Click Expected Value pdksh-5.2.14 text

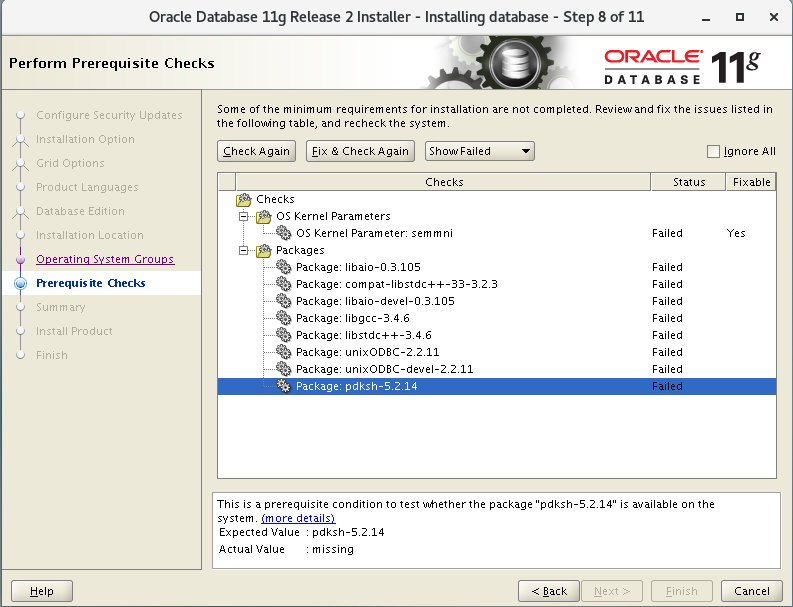click(348, 532)
